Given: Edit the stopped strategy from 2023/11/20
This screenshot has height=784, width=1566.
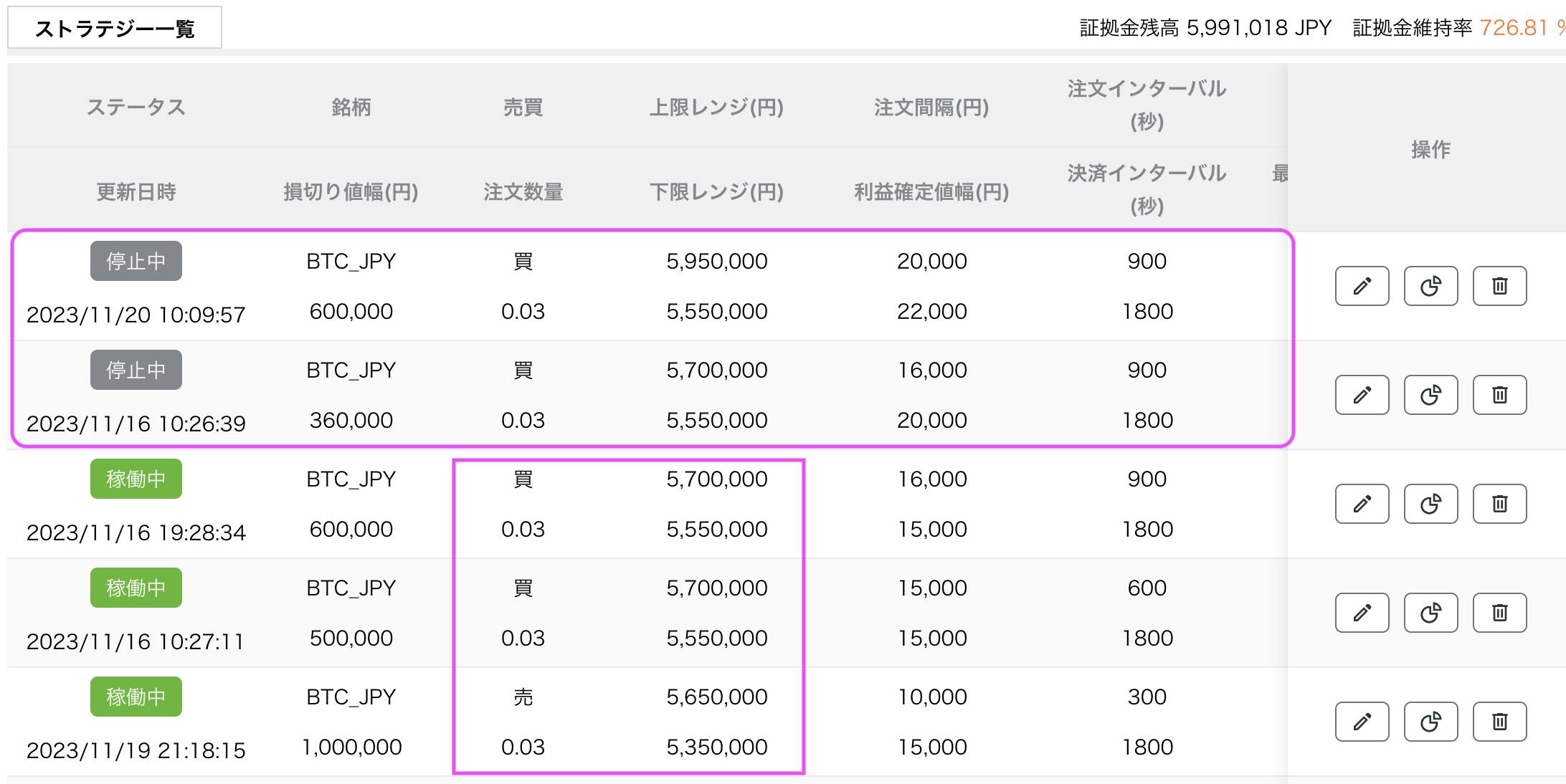Looking at the screenshot, I should tap(1361, 286).
